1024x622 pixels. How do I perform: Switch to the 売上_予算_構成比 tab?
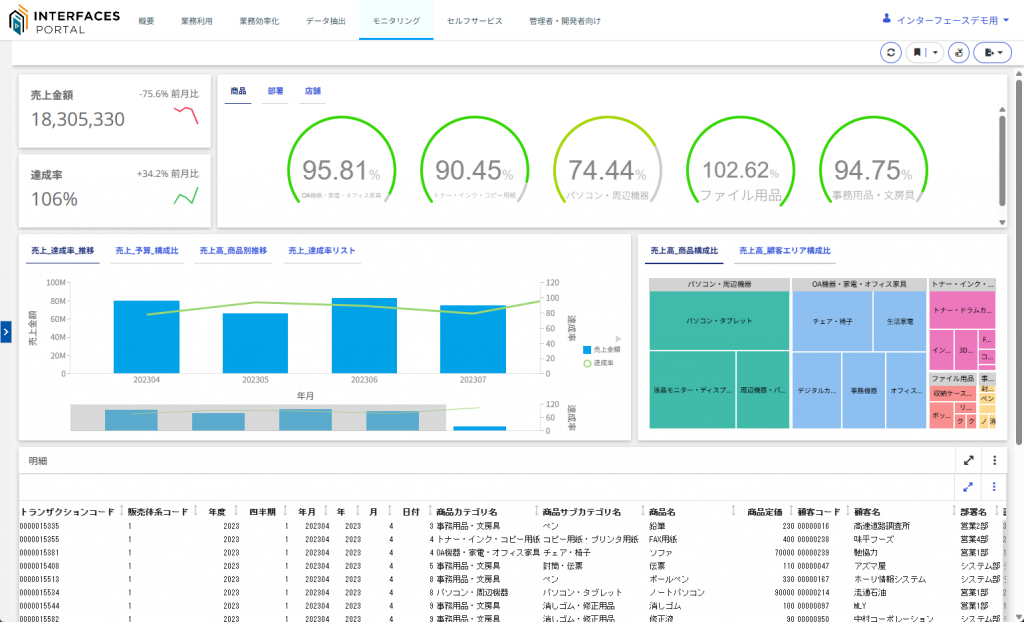147,251
